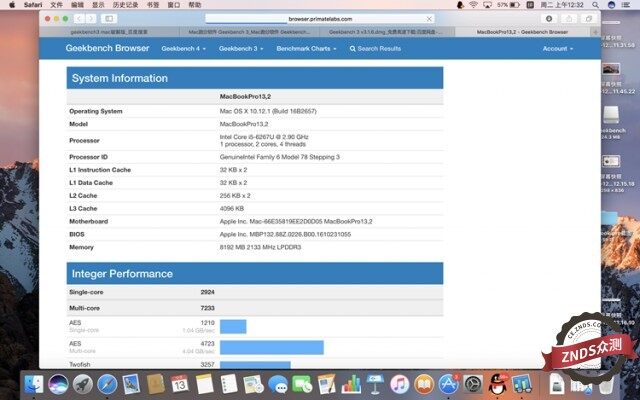
Task: Open the AirPlay display menu
Action: click(487, 5)
